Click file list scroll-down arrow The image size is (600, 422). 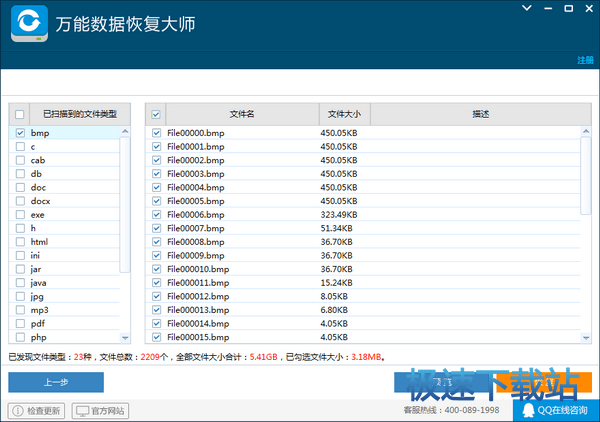[586, 338]
